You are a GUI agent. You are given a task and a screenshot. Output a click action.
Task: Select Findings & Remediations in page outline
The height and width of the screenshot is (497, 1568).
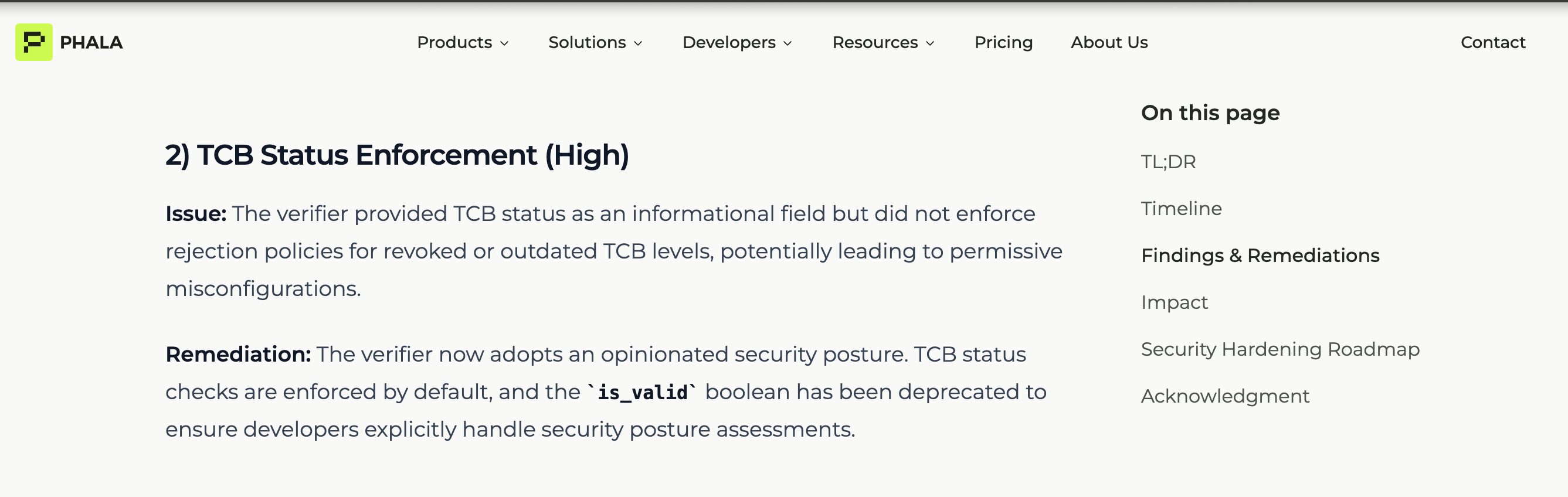[1260, 256]
